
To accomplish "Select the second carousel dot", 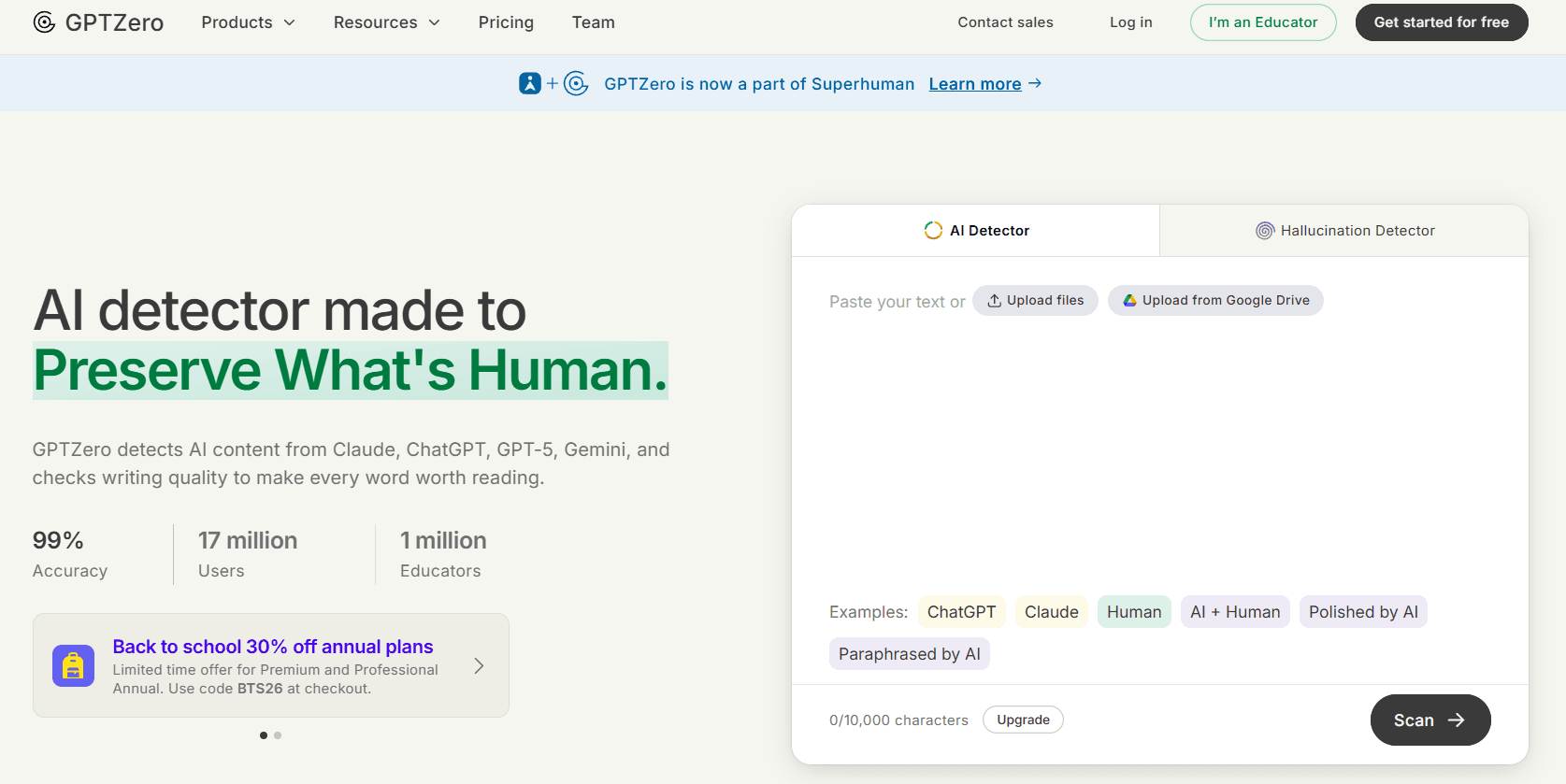I will pyautogui.click(x=278, y=735).
